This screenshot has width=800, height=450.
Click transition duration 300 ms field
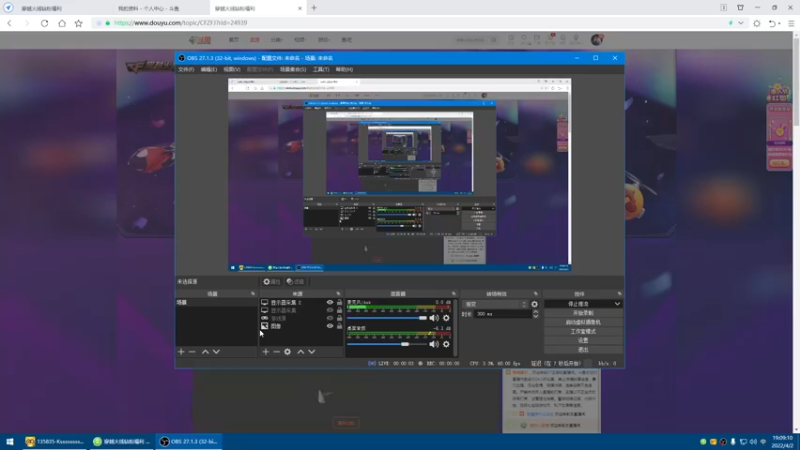[503, 314]
